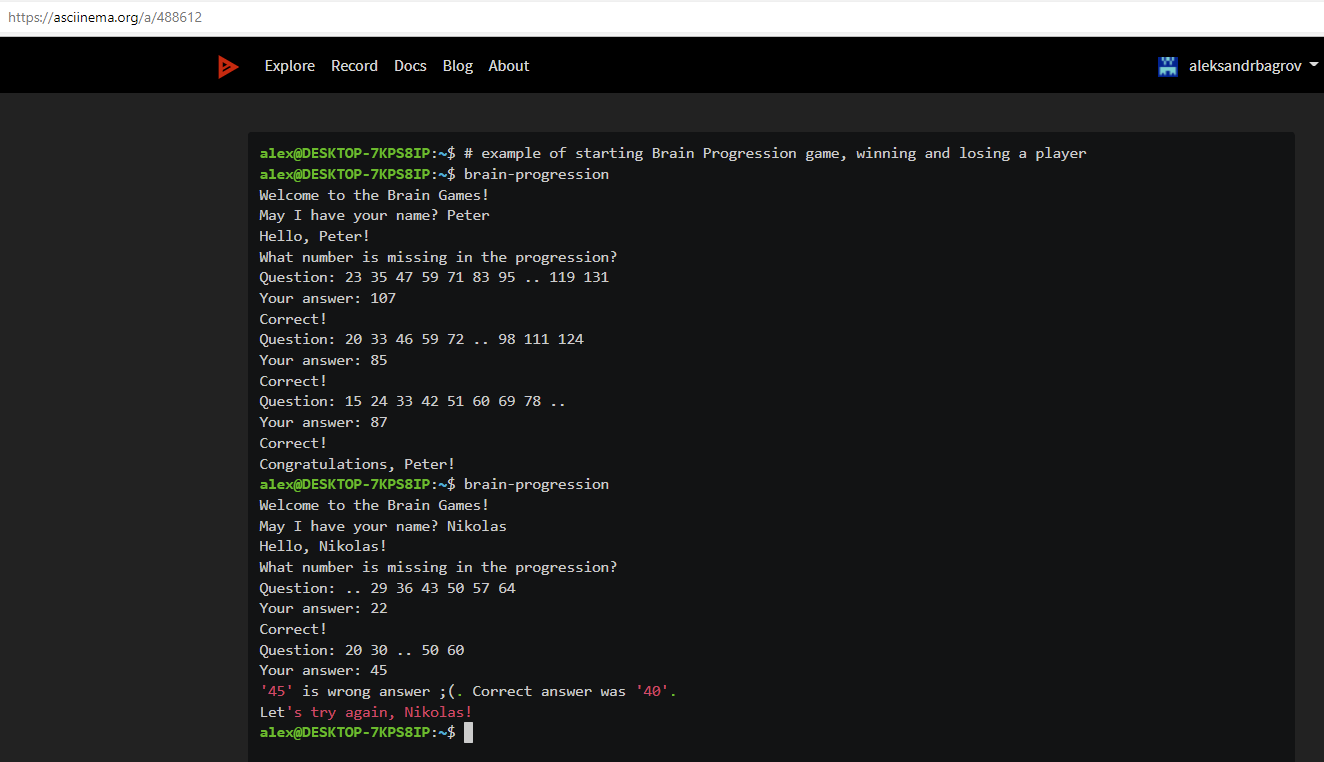Viewport: 1324px width, 762px height.
Task: Open the About page
Action: point(508,65)
